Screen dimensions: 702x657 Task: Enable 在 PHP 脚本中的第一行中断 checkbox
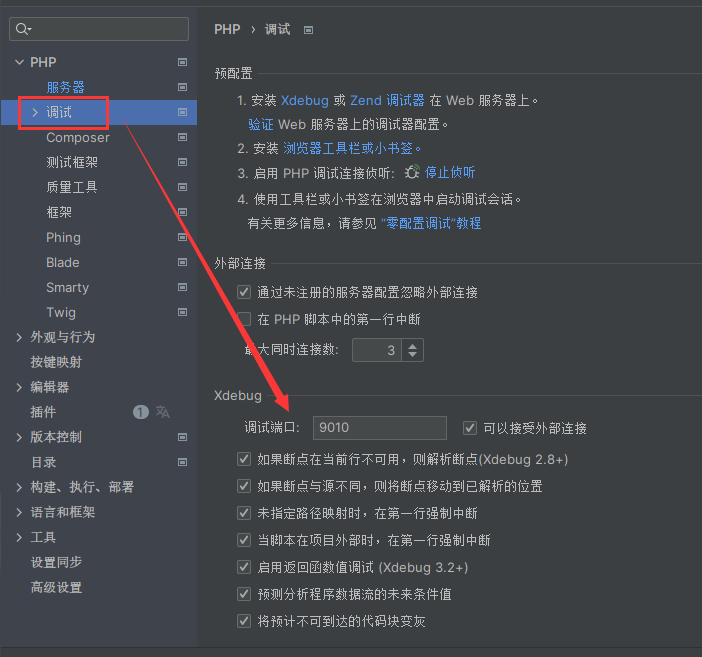(x=244, y=319)
